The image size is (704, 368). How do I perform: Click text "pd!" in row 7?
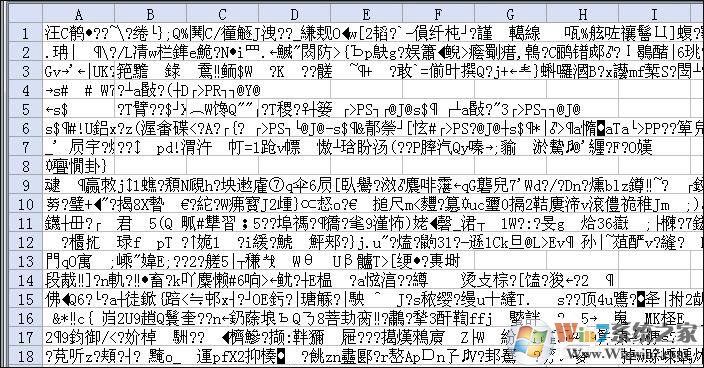168,148
